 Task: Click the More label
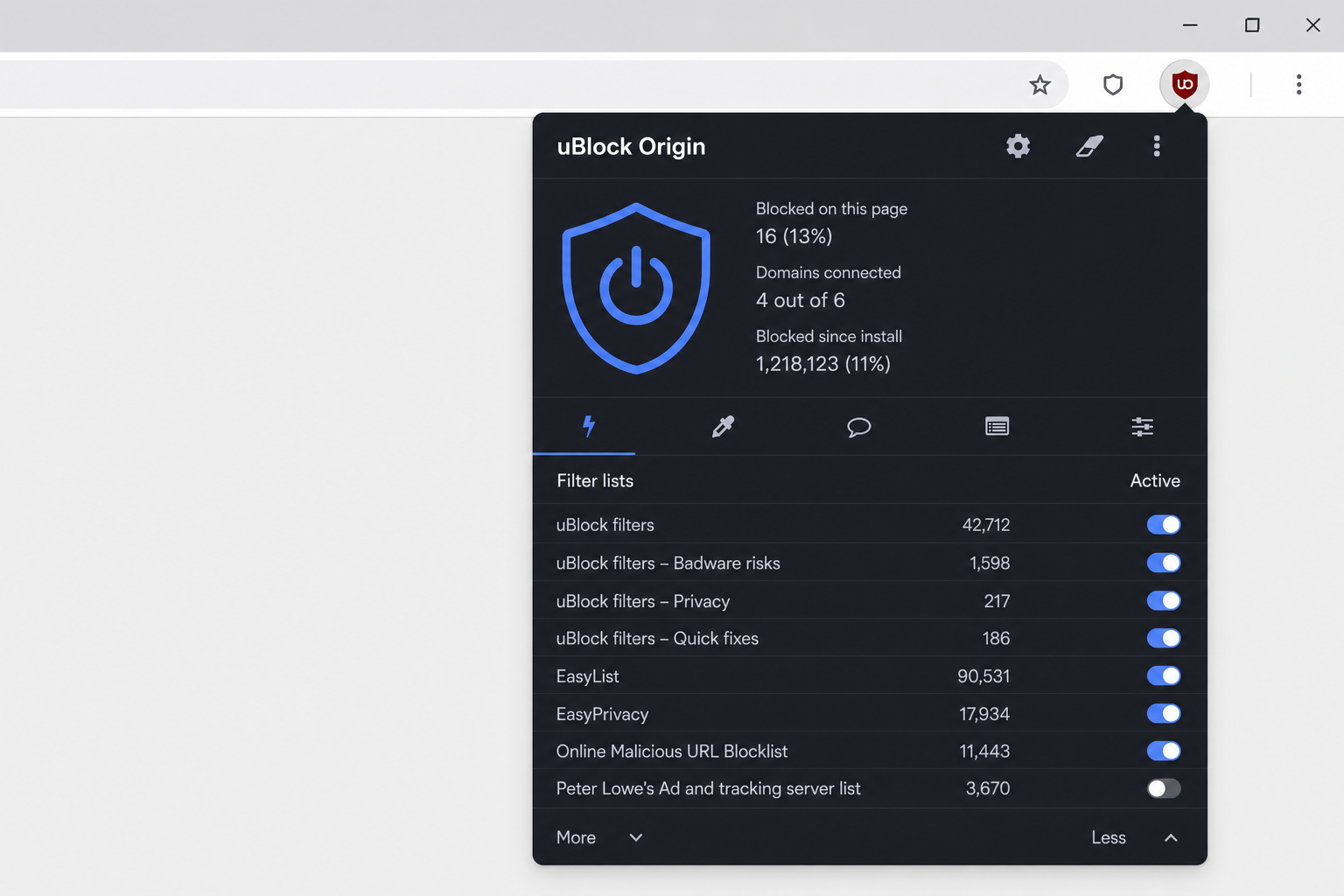tap(576, 837)
